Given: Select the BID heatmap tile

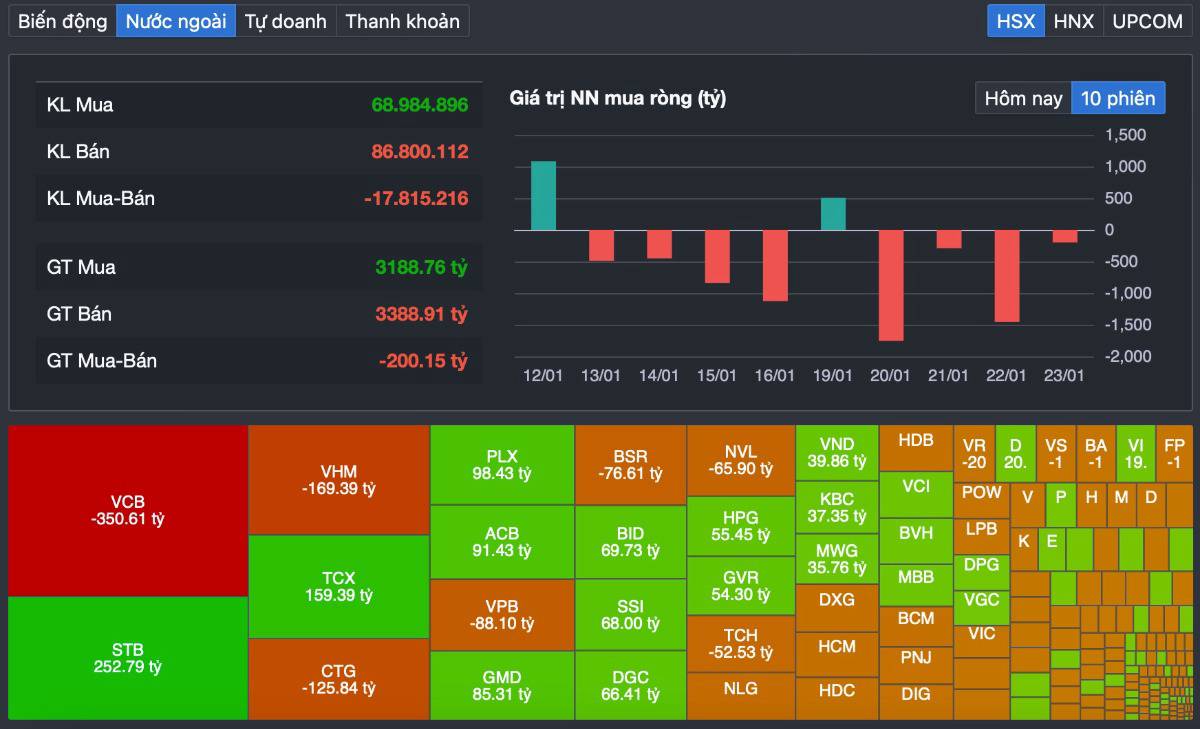Looking at the screenshot, I should (x=630, y=542).
